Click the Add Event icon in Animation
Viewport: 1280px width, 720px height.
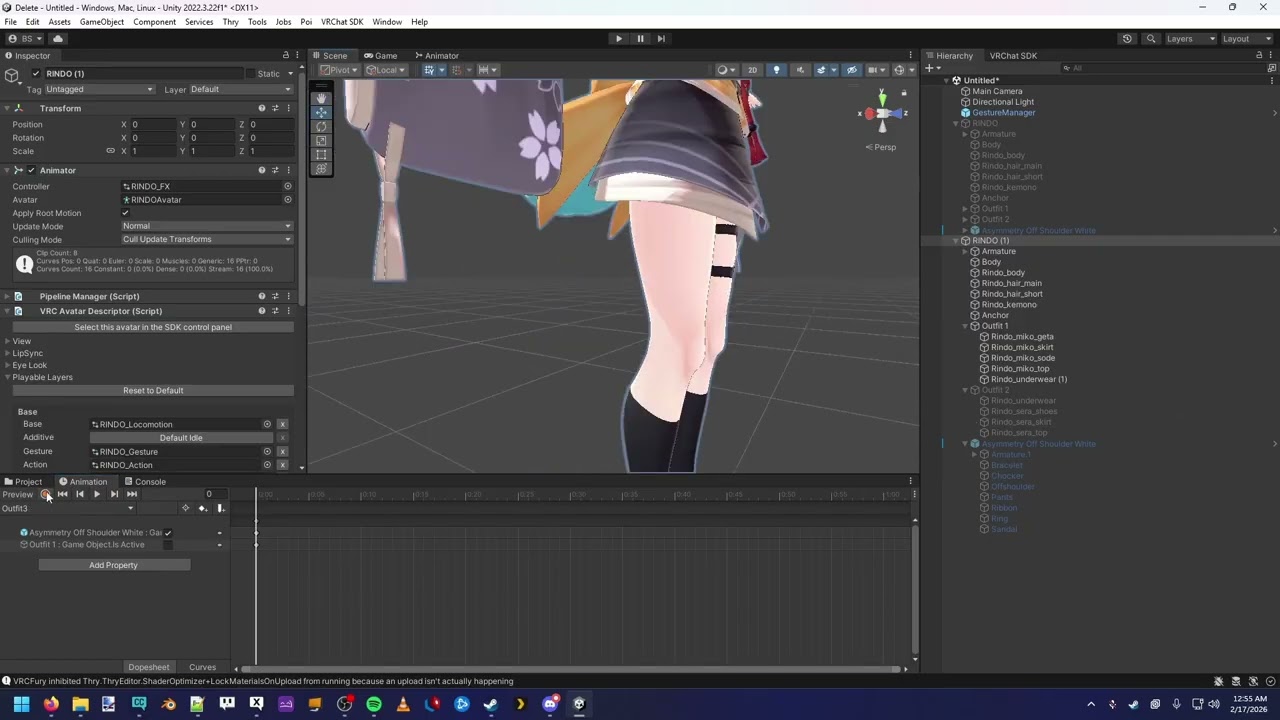click(221, 509)
